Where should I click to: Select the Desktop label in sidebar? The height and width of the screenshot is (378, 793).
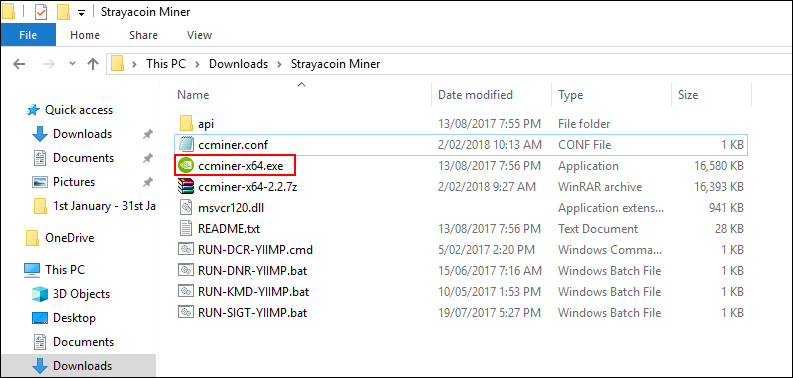coord(74,318)
